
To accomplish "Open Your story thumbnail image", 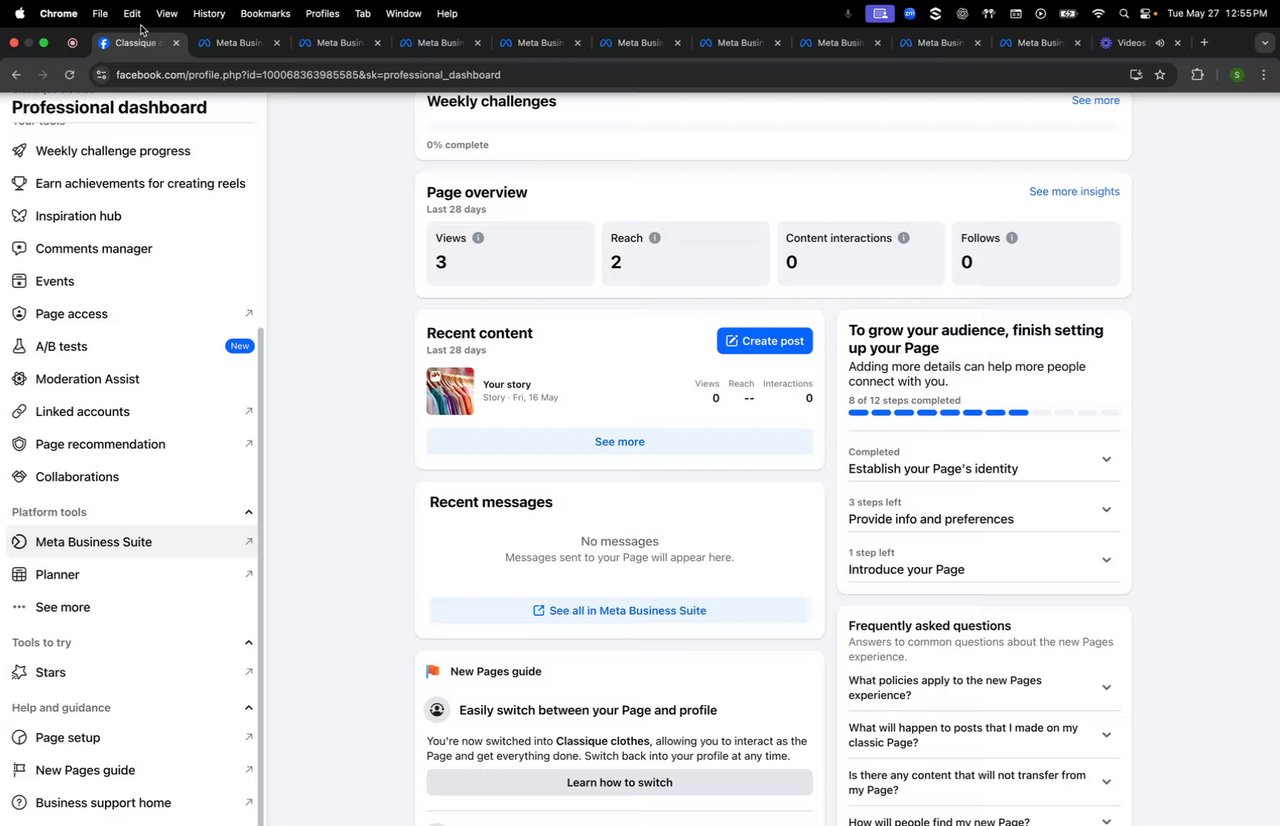I will [x=450, y=391].
